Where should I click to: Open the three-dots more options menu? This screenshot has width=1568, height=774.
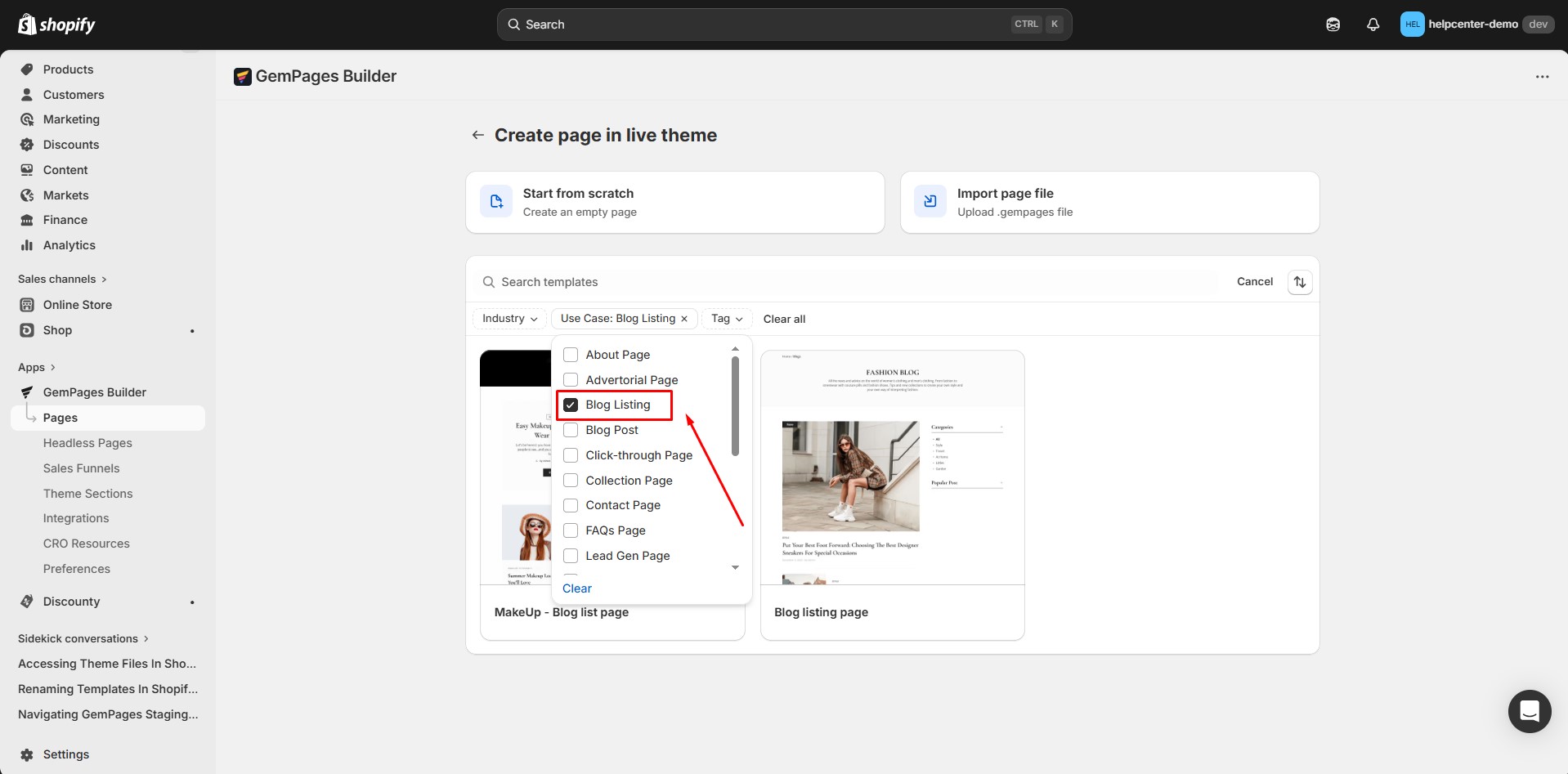point(1542,77)
